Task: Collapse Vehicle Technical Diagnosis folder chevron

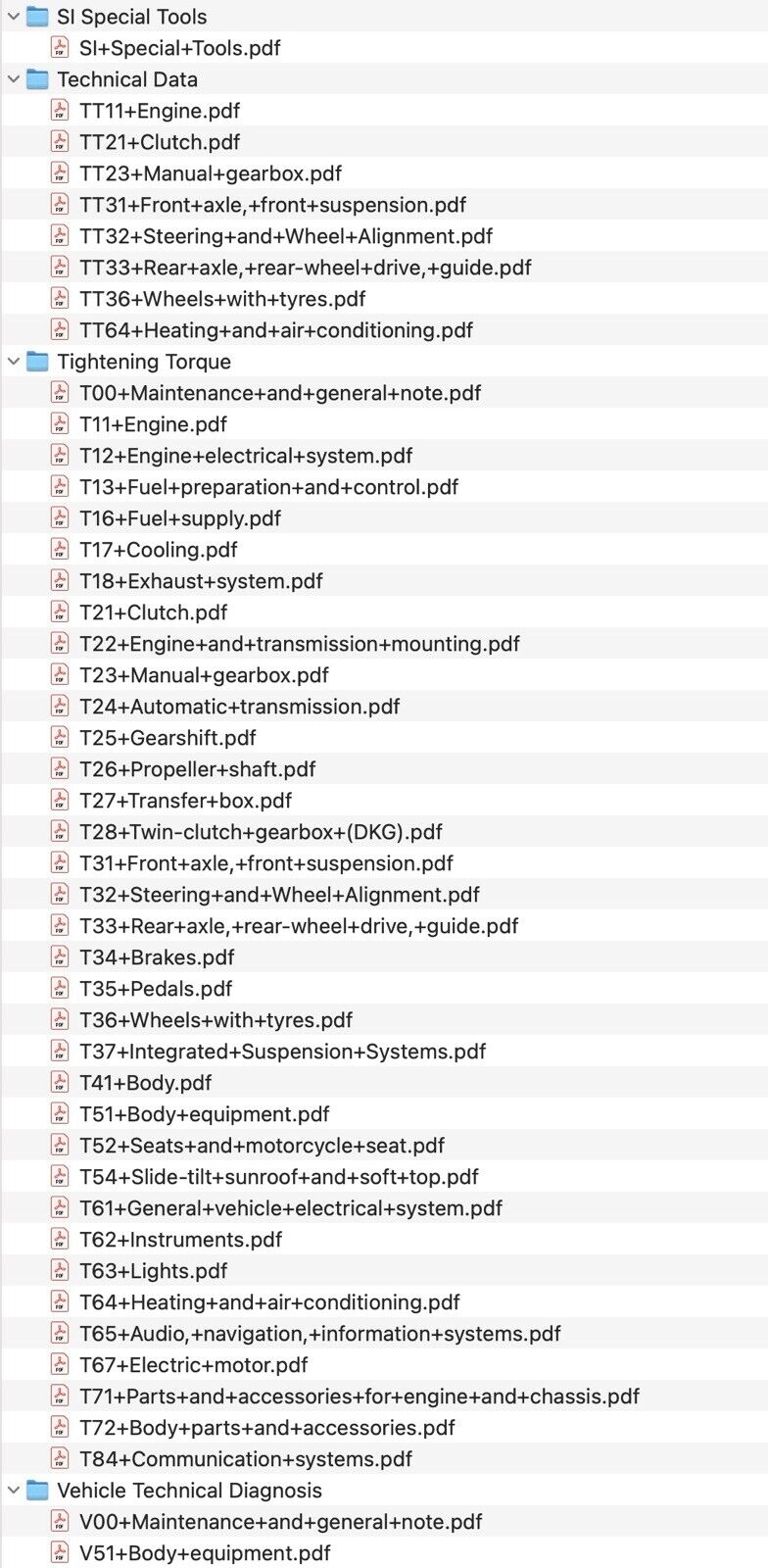Action: tap(14, 1491)
